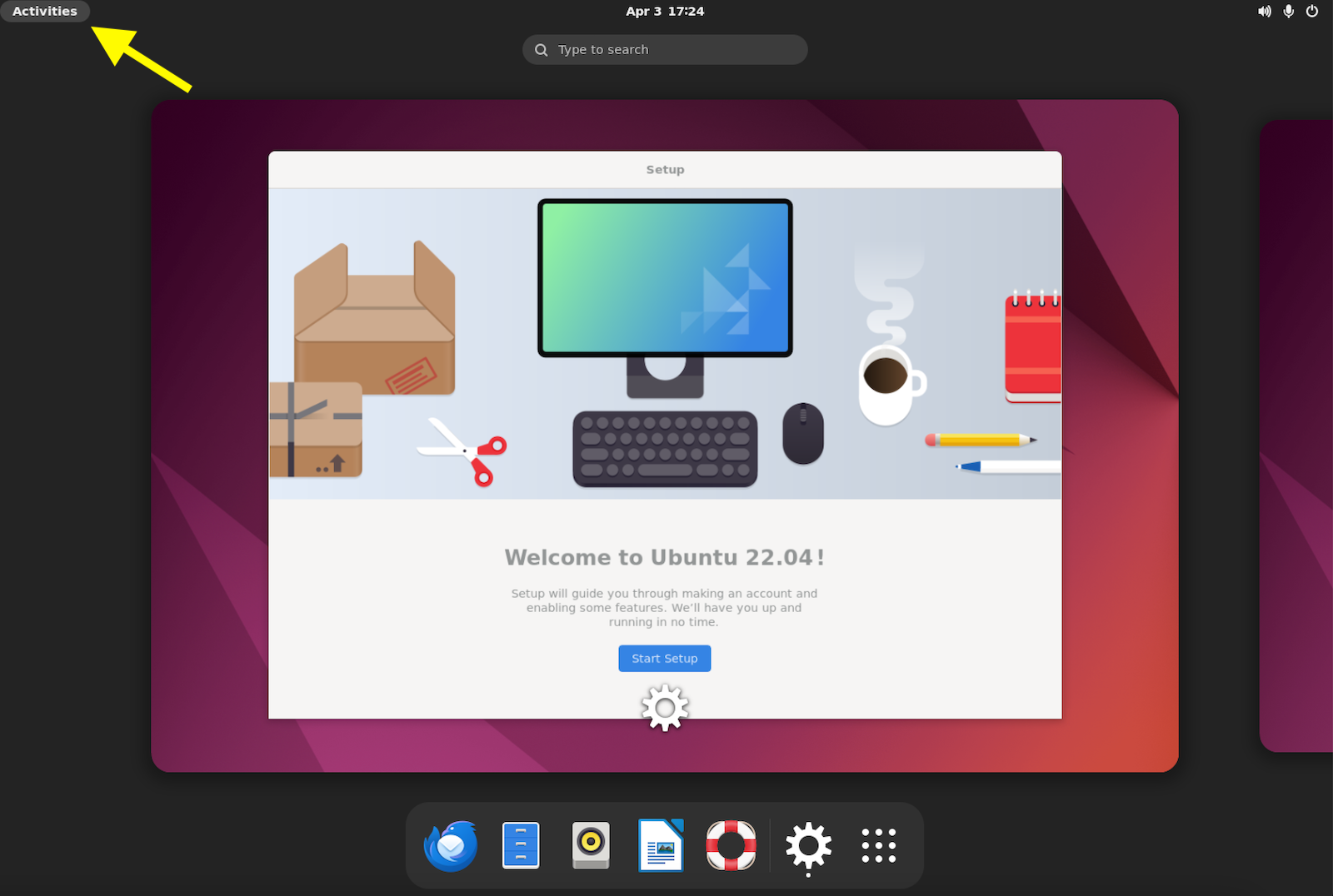Show Applications grid icon
The image size is (1333, 896).
(x=879, y=845)
